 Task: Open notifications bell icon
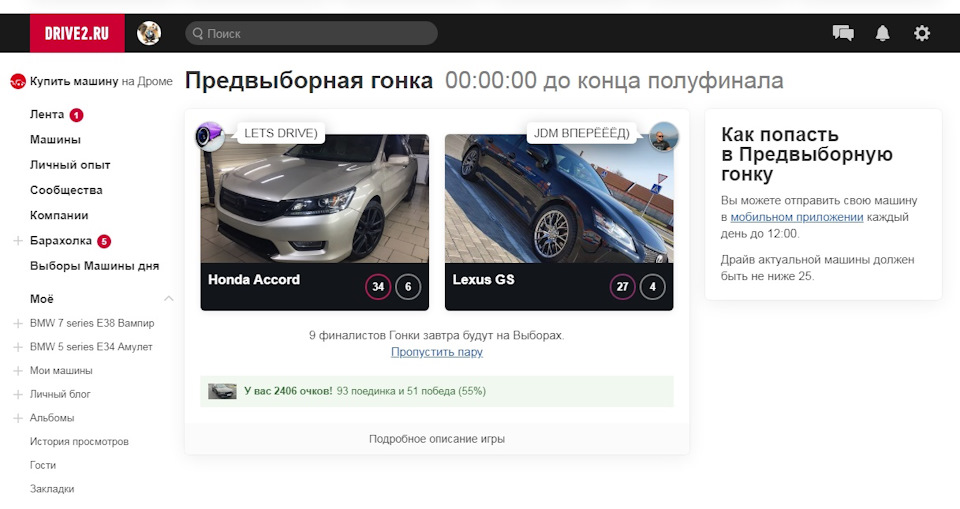(882, 33)
